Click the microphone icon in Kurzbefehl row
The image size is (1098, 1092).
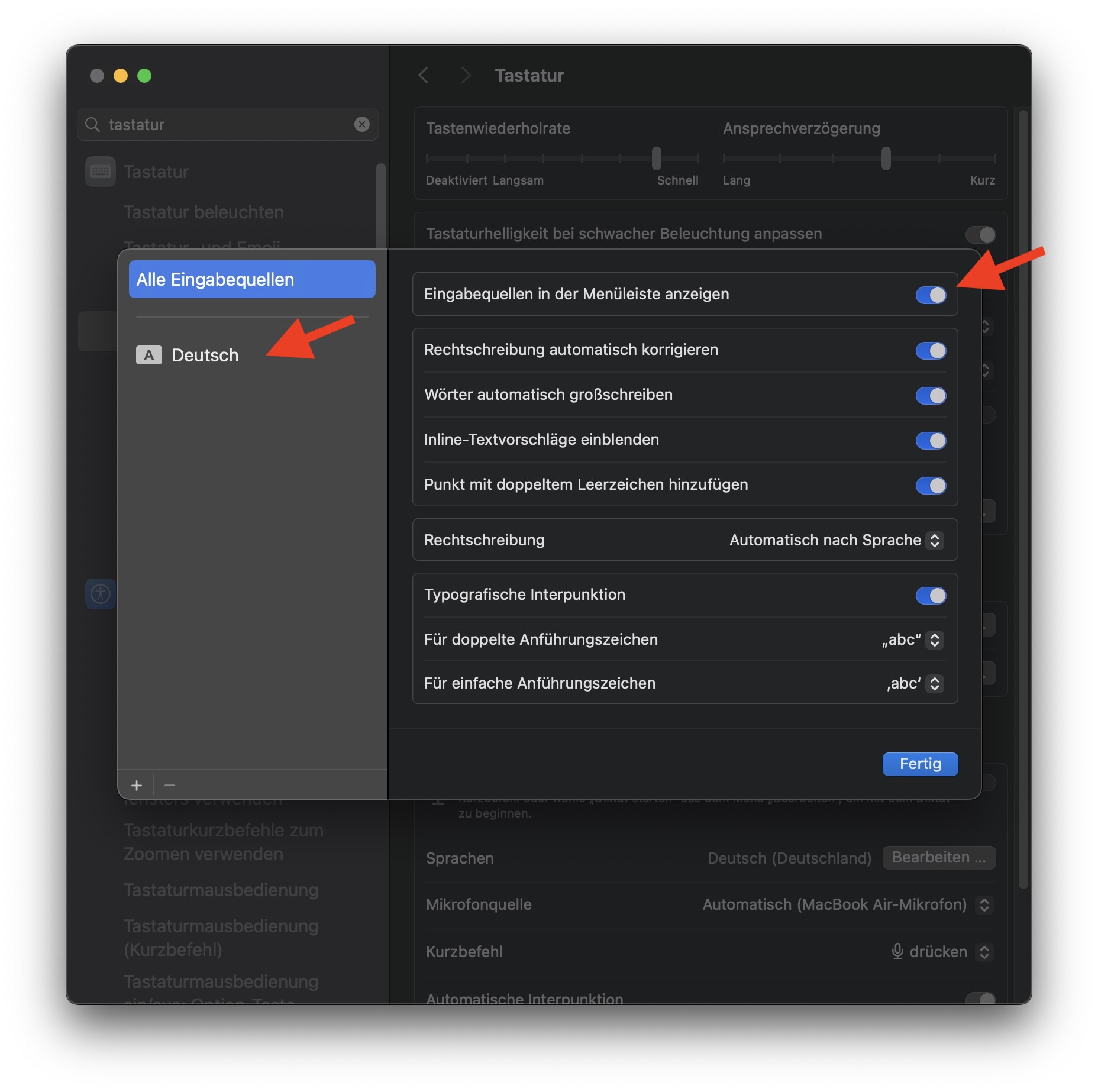click(x=897, y=951)
